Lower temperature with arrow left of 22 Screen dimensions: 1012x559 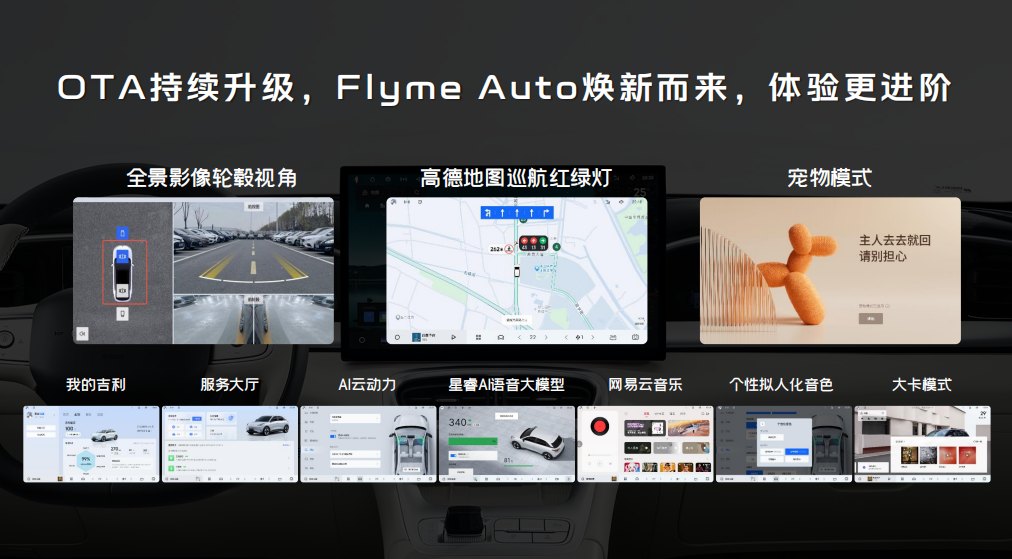tap(519, 337)
